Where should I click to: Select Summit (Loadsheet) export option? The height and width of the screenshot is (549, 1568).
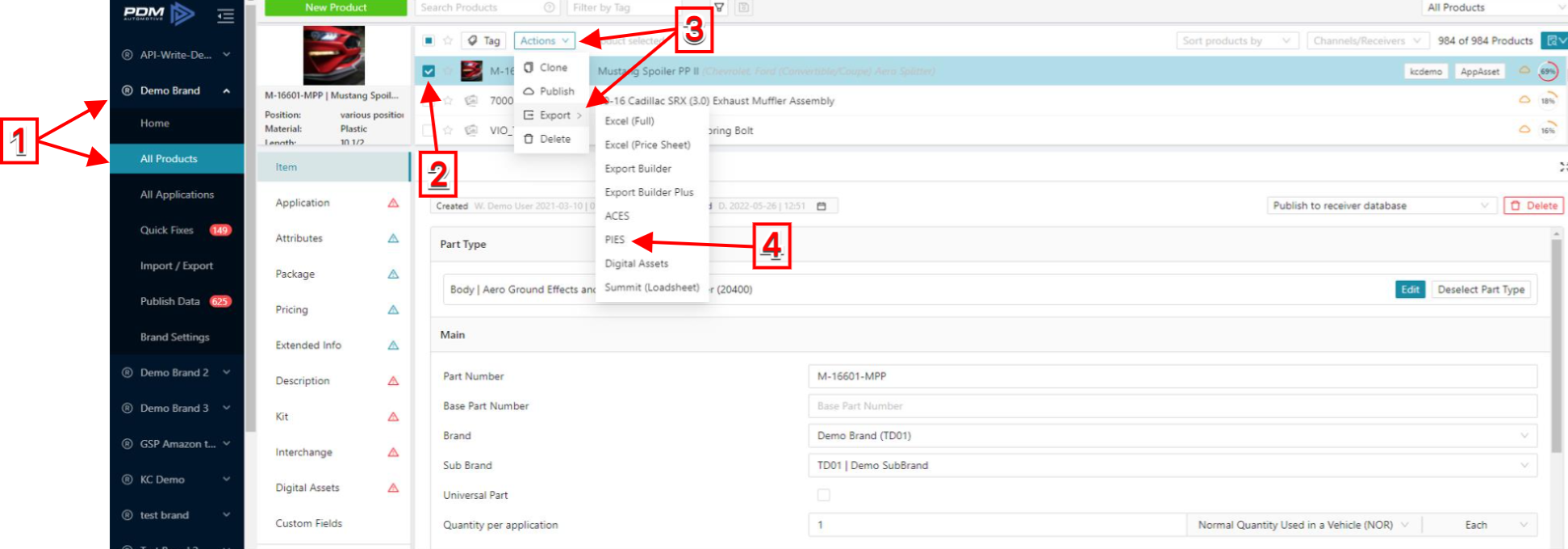point(652,287)
